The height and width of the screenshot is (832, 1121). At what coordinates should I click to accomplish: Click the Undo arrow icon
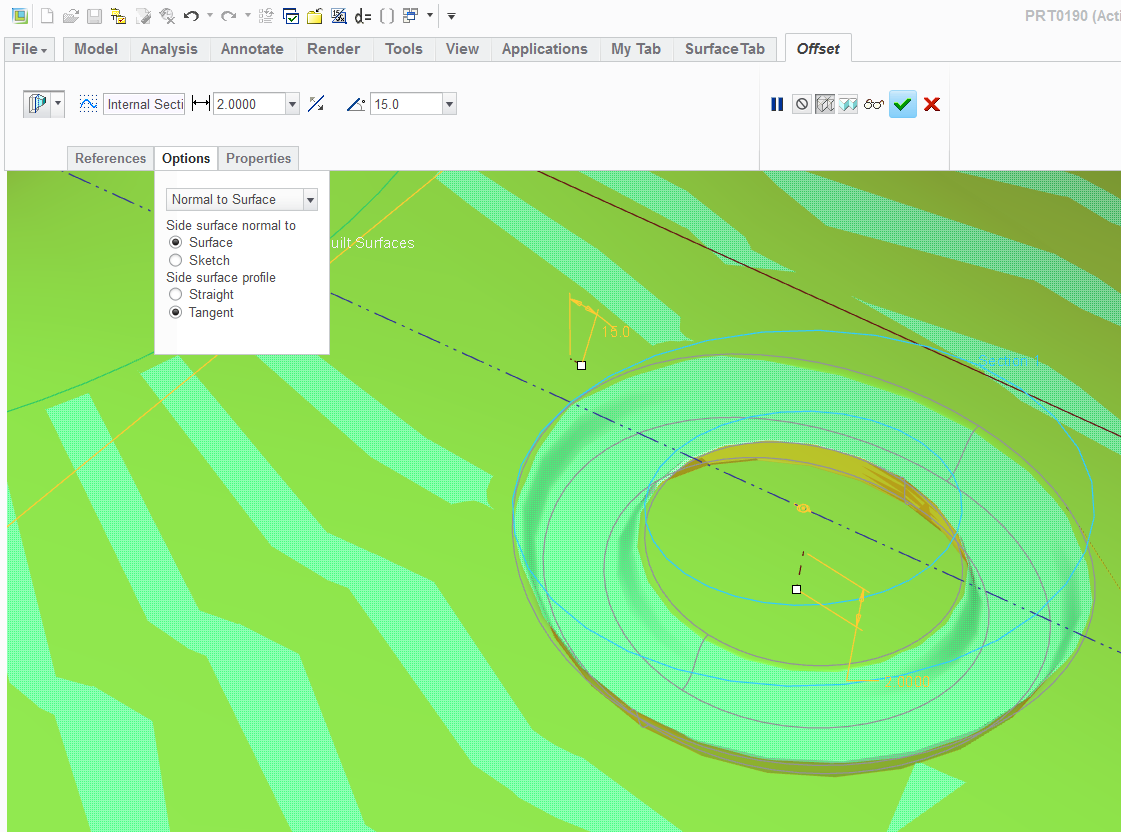pos(191,16)
